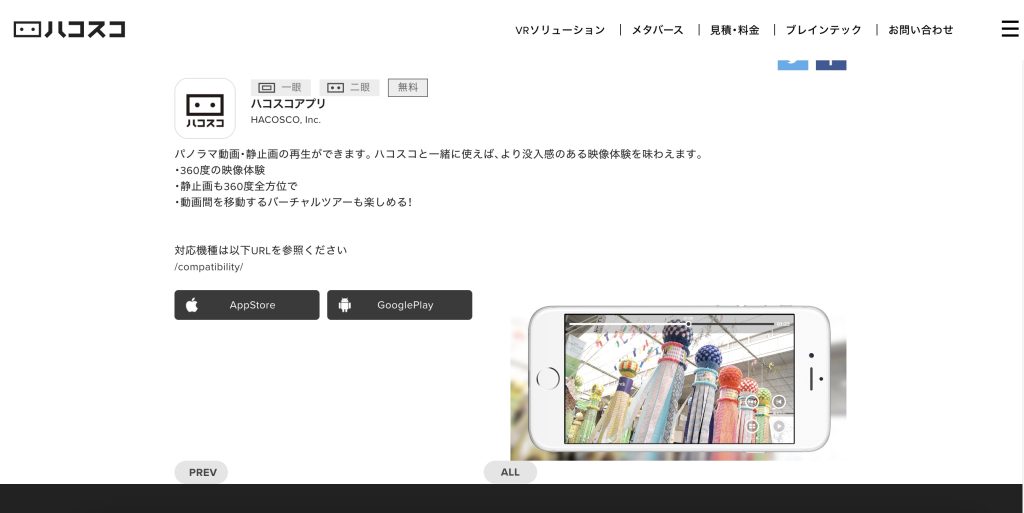View ALL items button
Screen dimensions: 1024x513
(x=510, y=472)
